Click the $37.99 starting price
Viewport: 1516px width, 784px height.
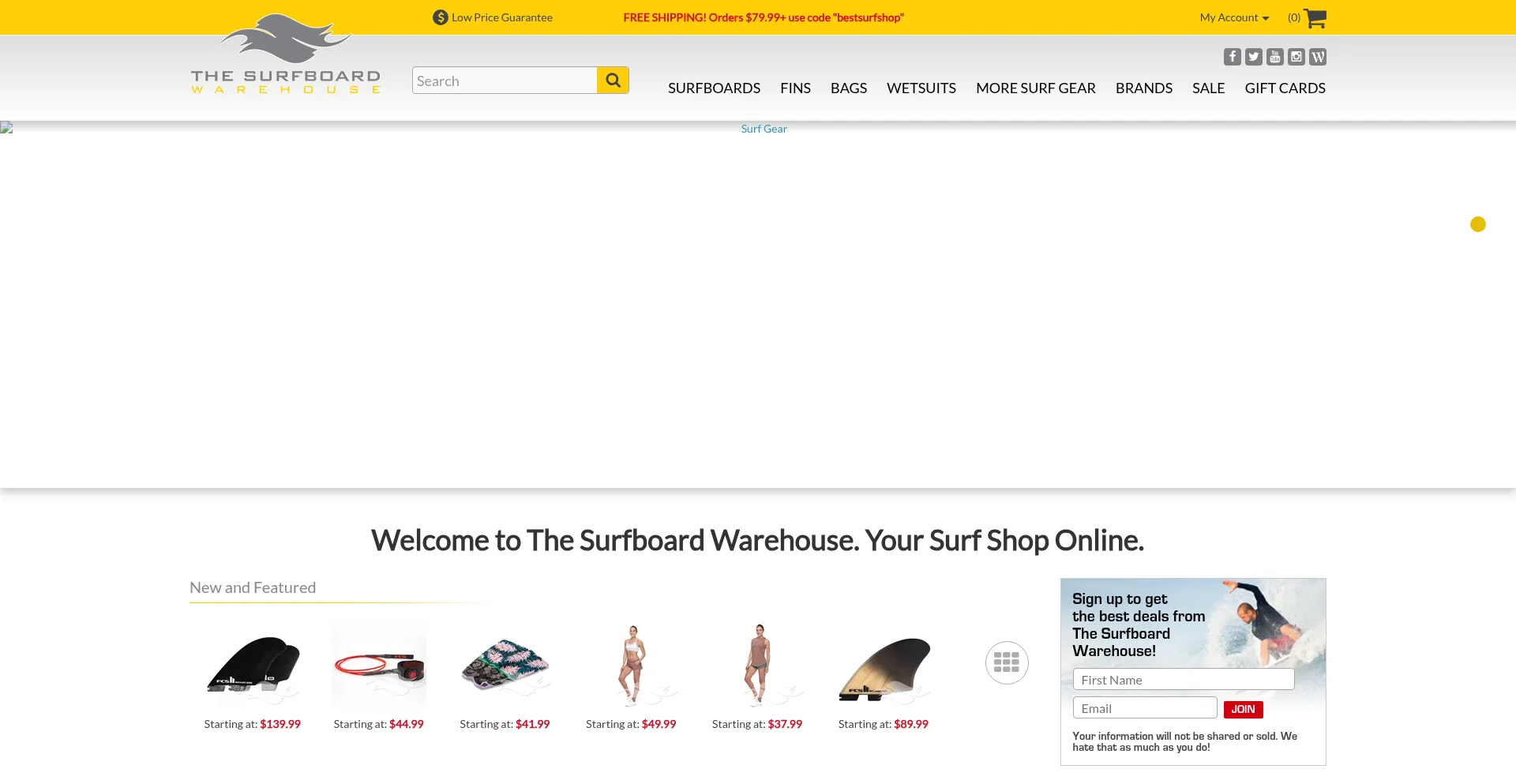(785, 724)
